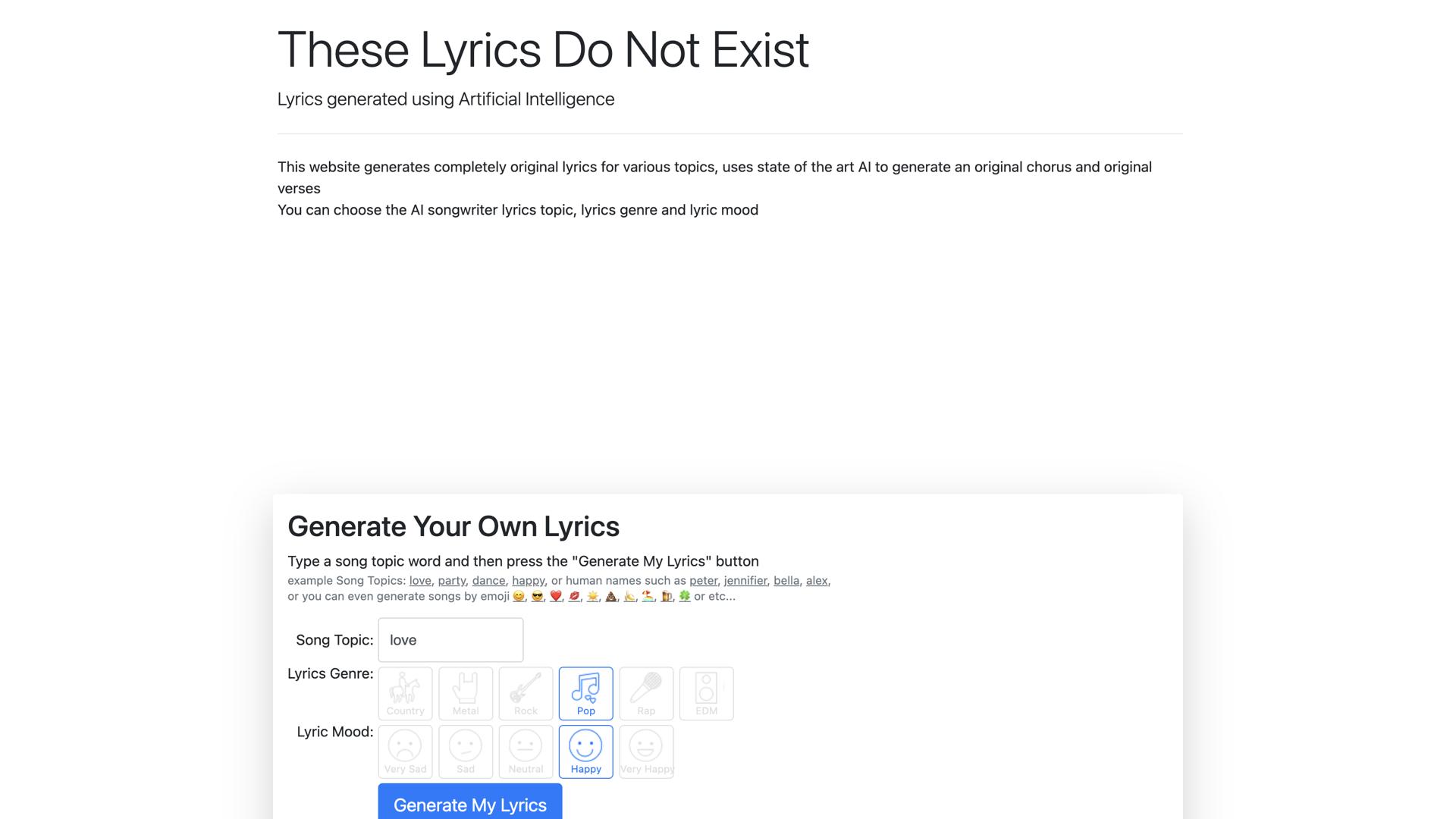
Task: Click inside the Song Topic text field
Action: click(x=450, y=640)
